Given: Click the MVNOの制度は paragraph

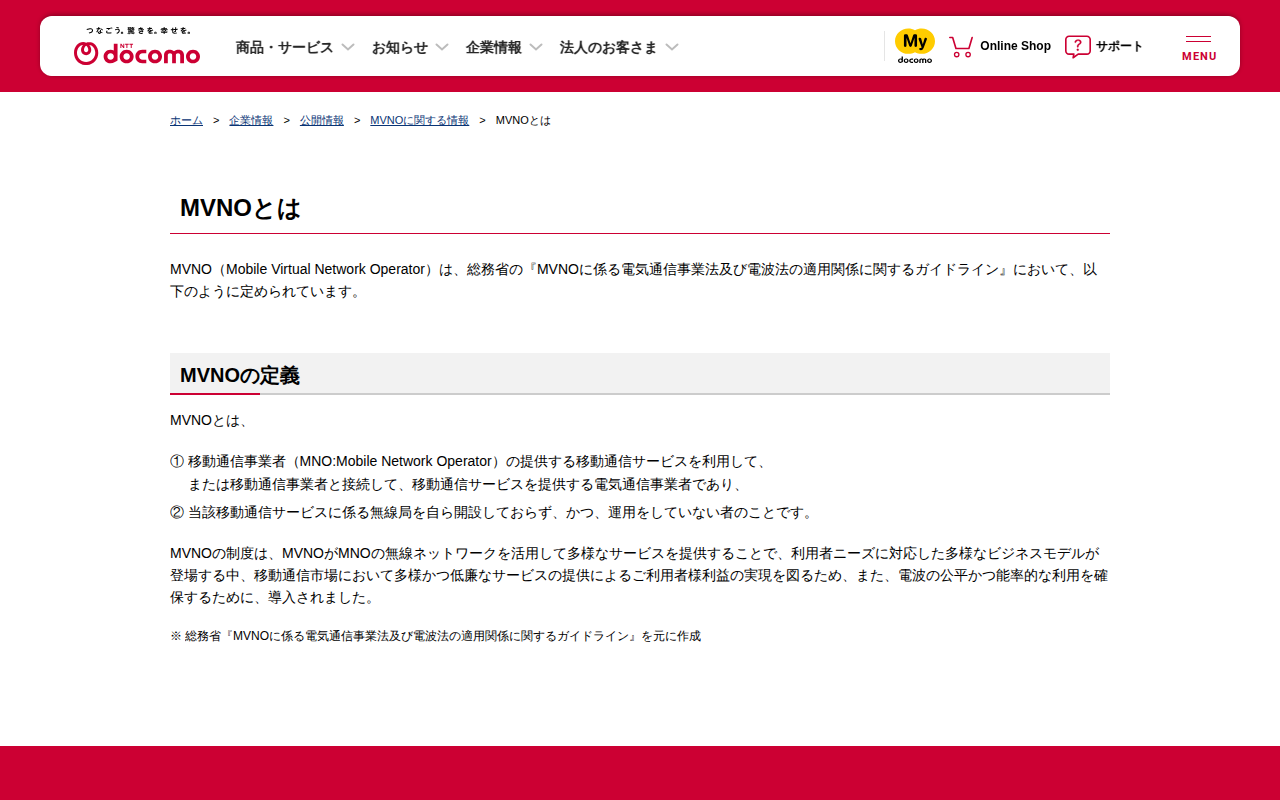Looking at the screenshot, I should coord(639,576).
